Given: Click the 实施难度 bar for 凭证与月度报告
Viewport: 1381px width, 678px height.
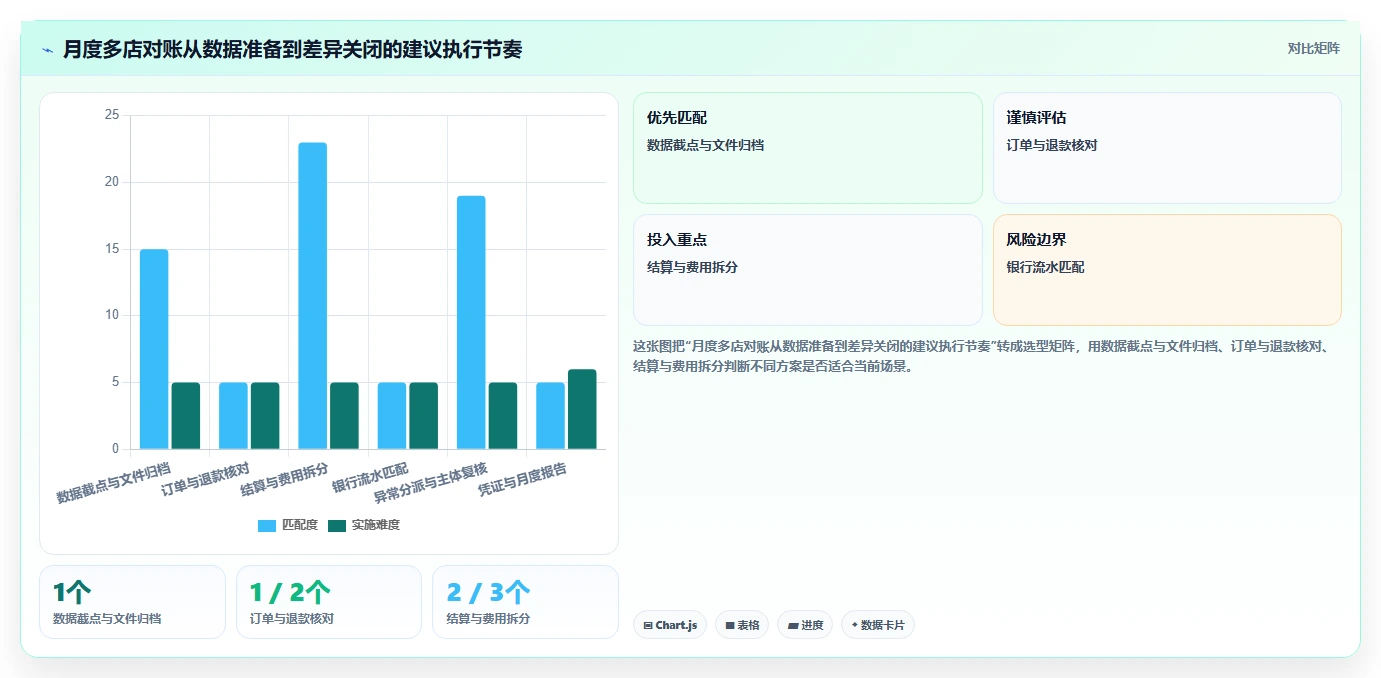Looking at the screenshot, I should 582,409.
